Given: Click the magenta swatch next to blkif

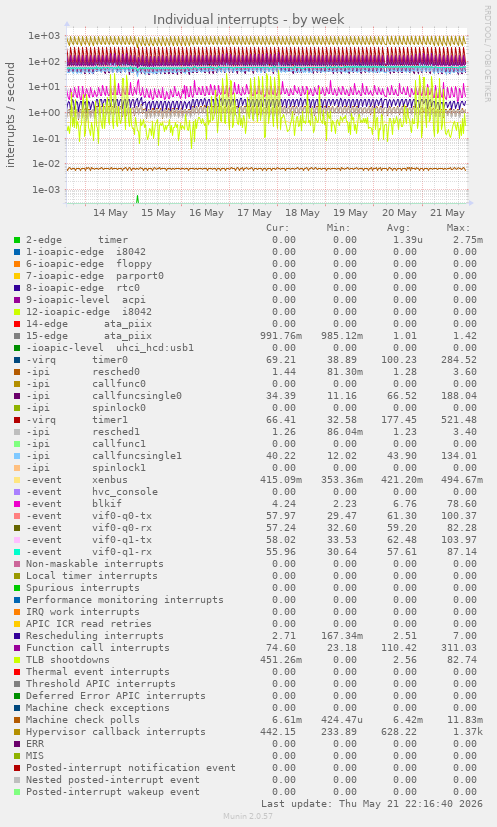Looking at the screenshot, I should tap(17, 504).
